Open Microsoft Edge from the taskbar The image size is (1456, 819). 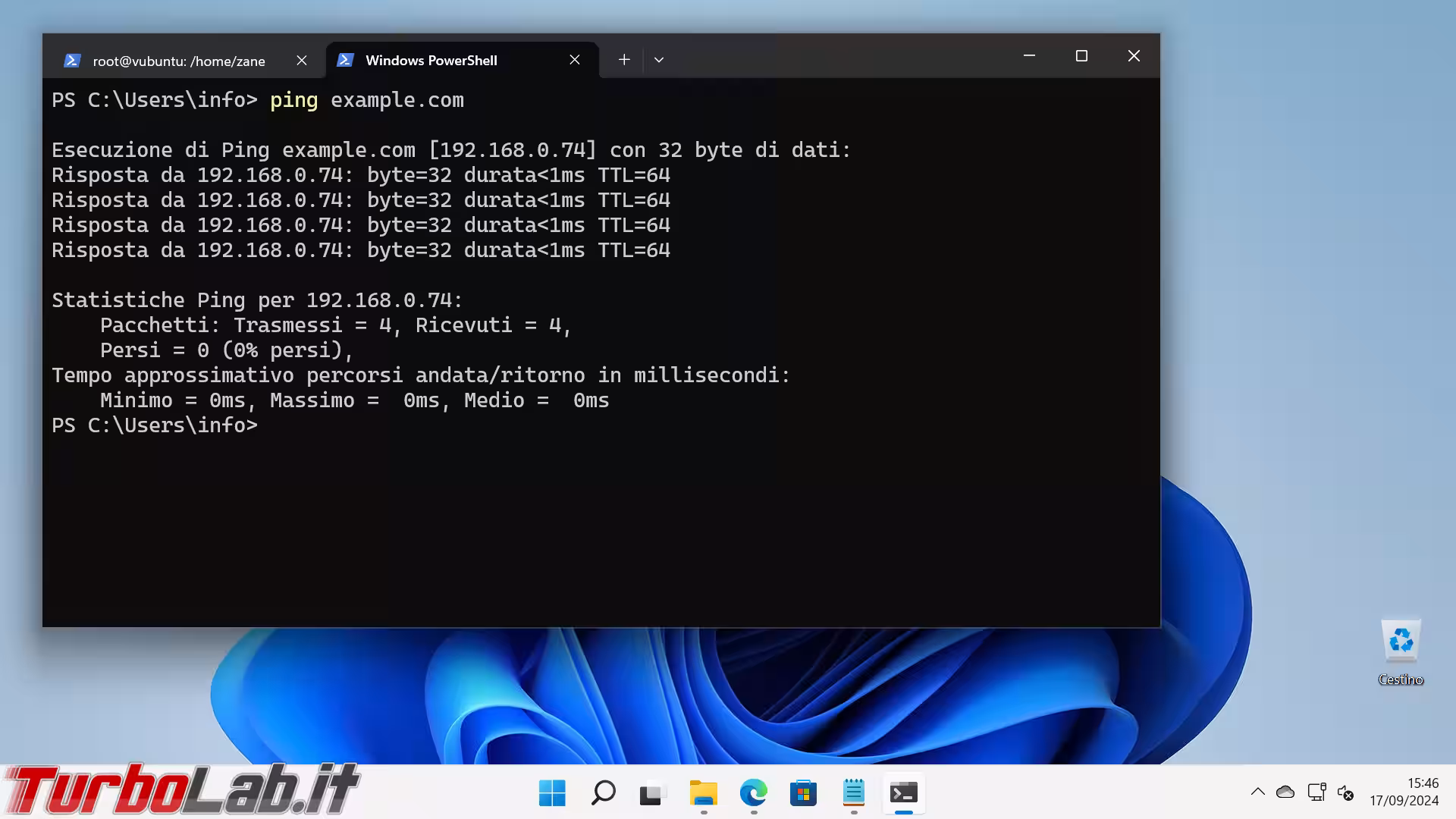click(753, 793)
